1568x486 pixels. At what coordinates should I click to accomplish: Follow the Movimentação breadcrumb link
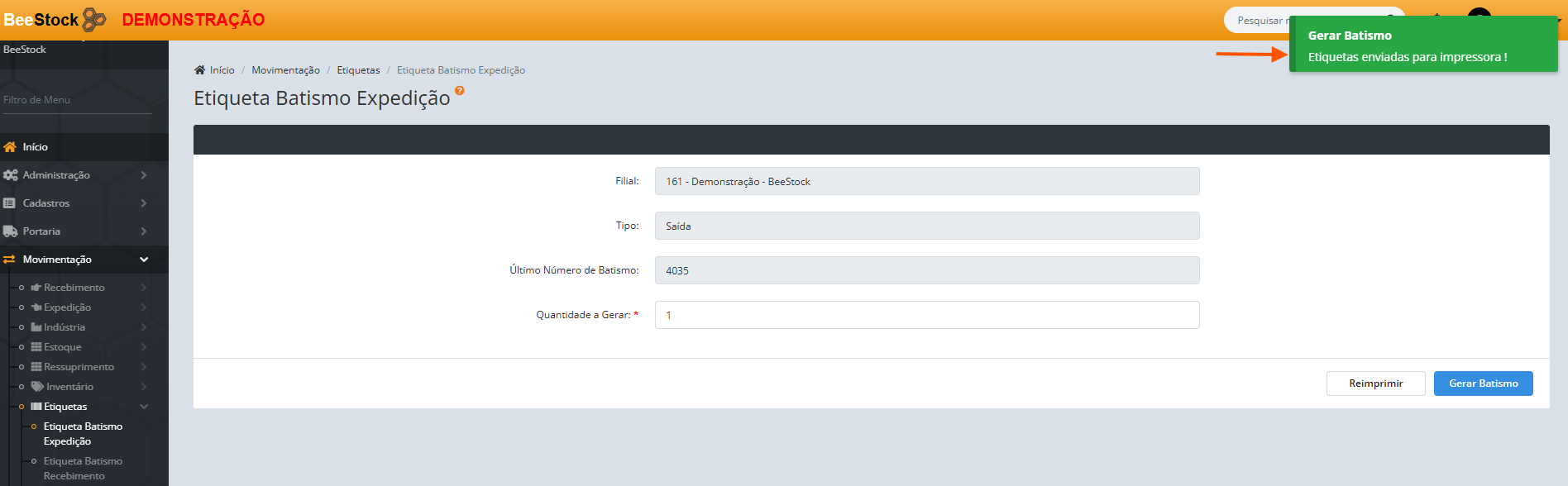coord(285,70)
